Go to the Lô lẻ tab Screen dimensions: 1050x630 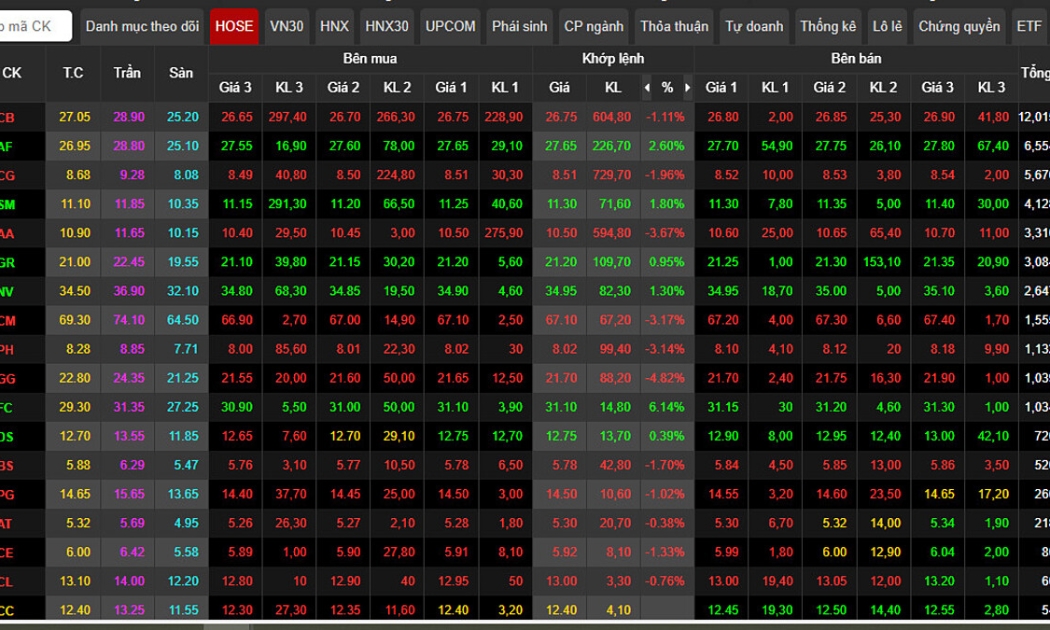(887, 26)
